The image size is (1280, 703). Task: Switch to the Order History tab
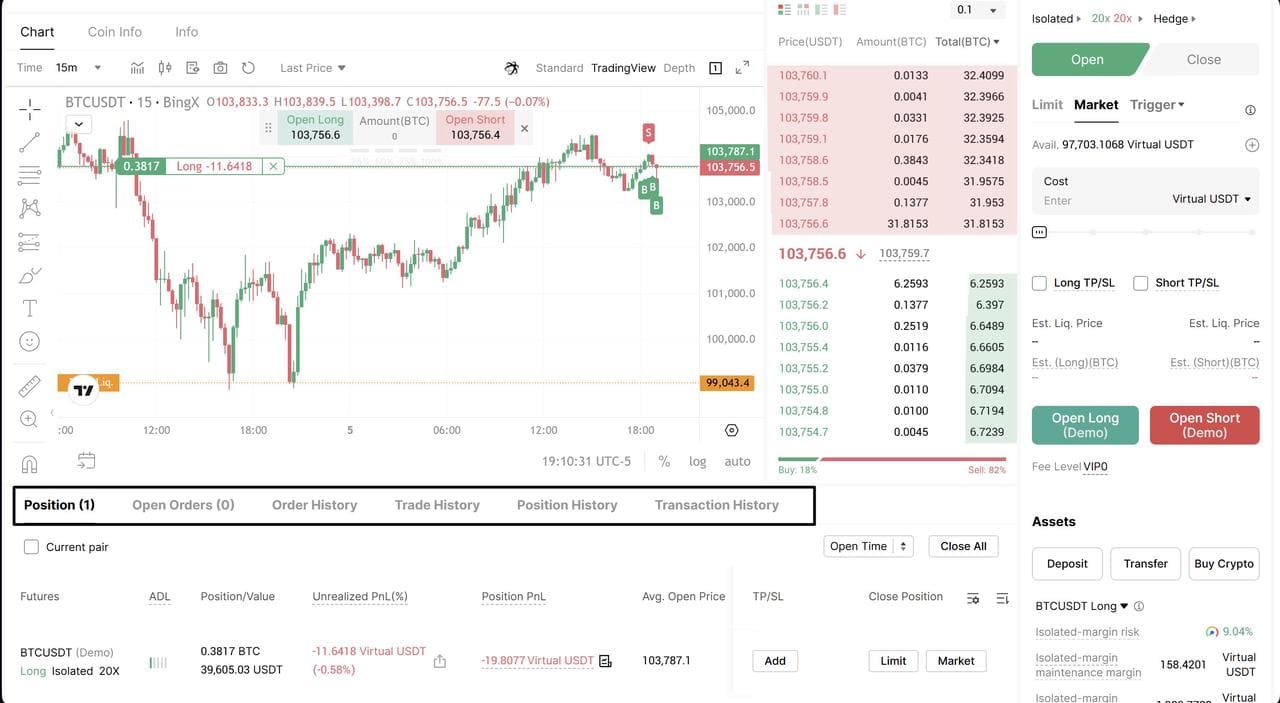(314, 505)
